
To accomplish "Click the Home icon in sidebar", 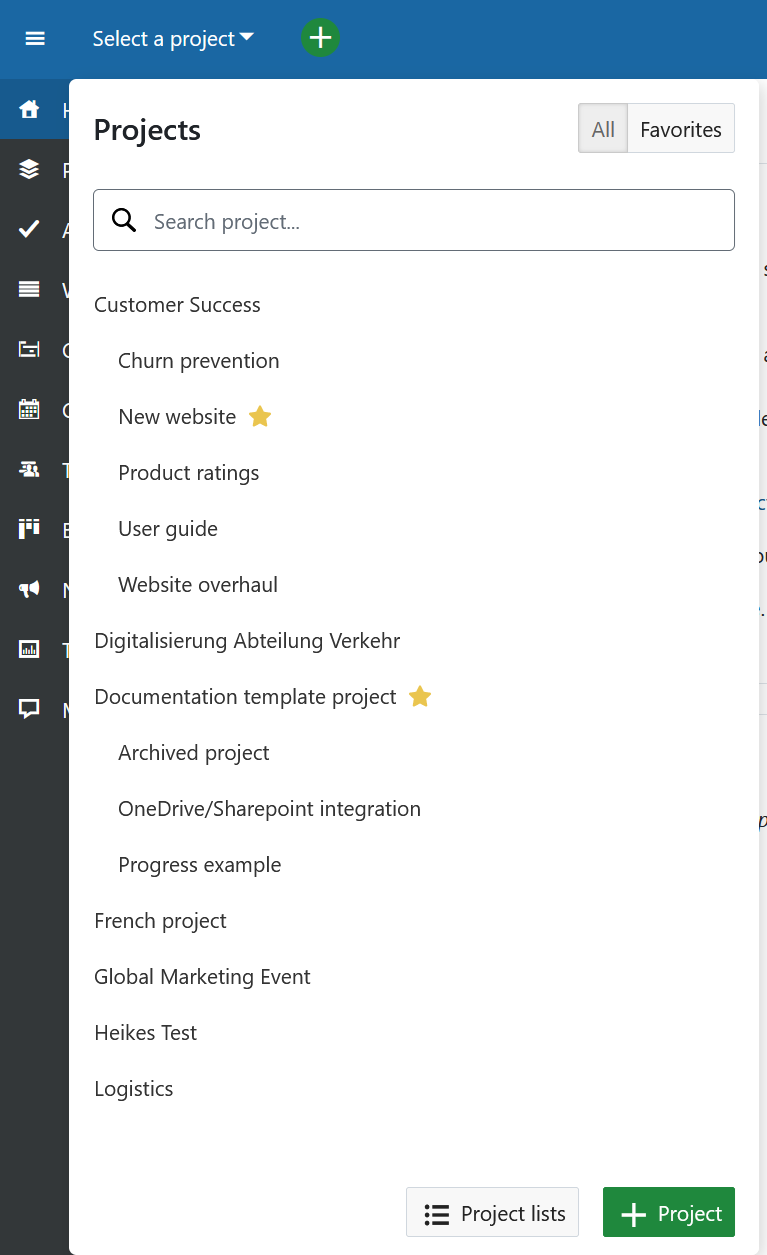I will 30,110.
